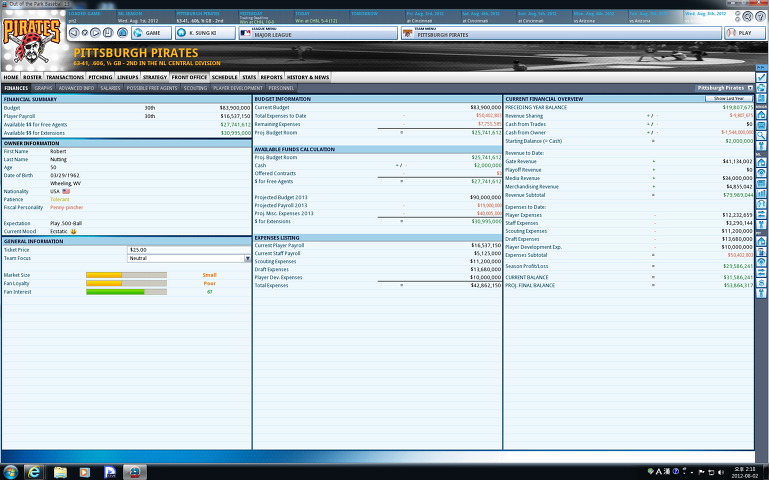
Task: Click the printer icon in right sidebar
Action: [x=761, y=88]
